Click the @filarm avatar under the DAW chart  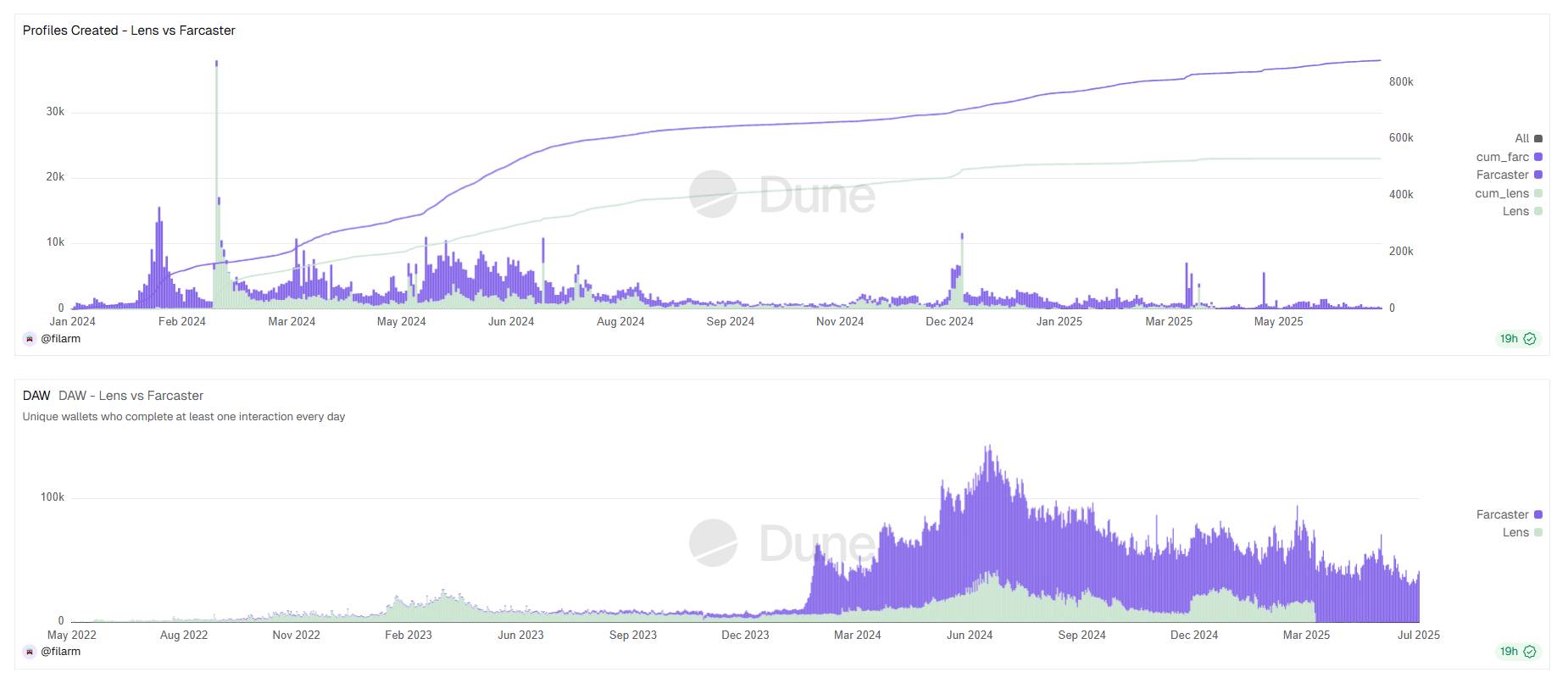click(x=30, y=652)
